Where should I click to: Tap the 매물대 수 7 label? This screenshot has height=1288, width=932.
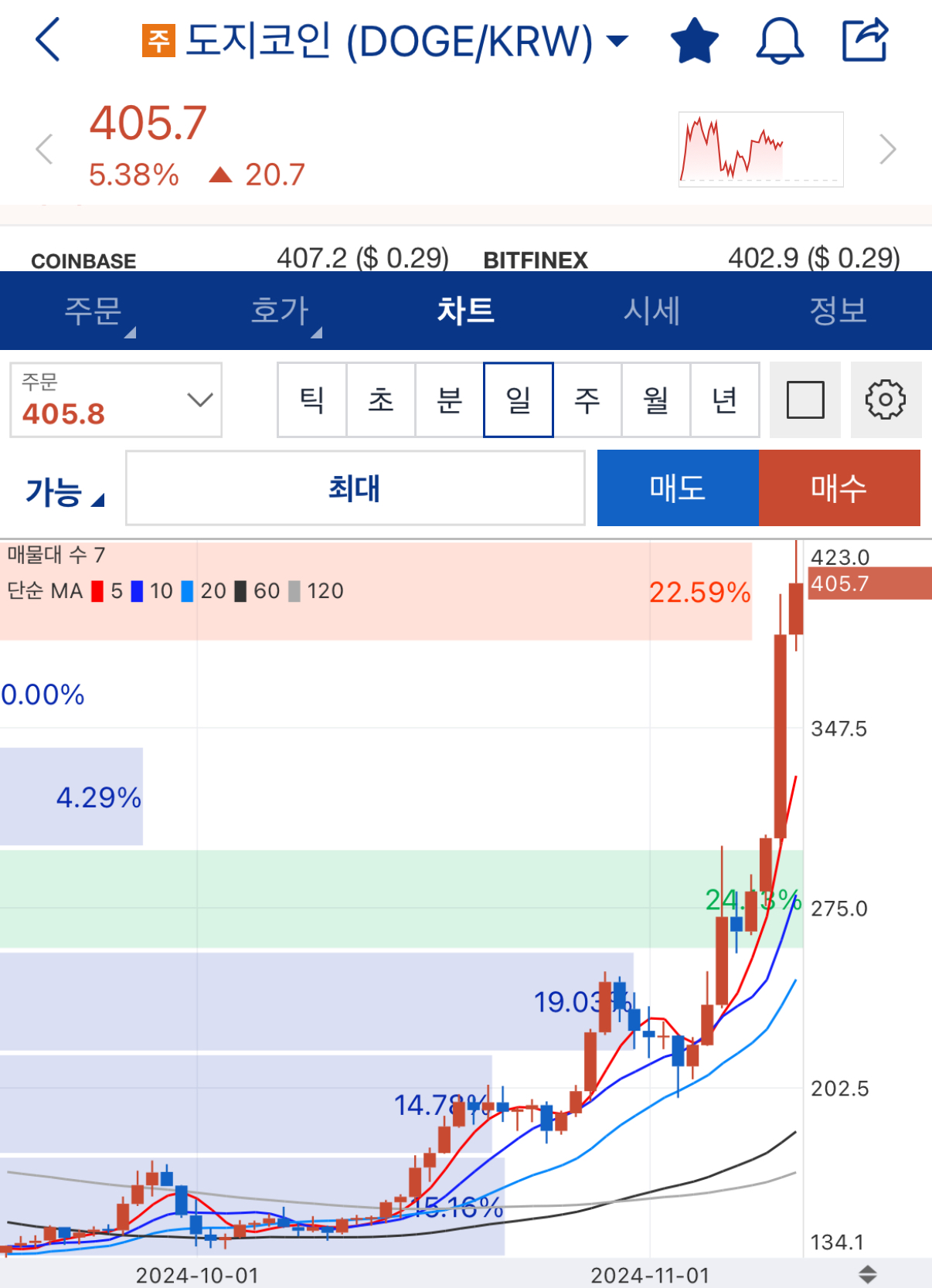click(x=56, y=555)
